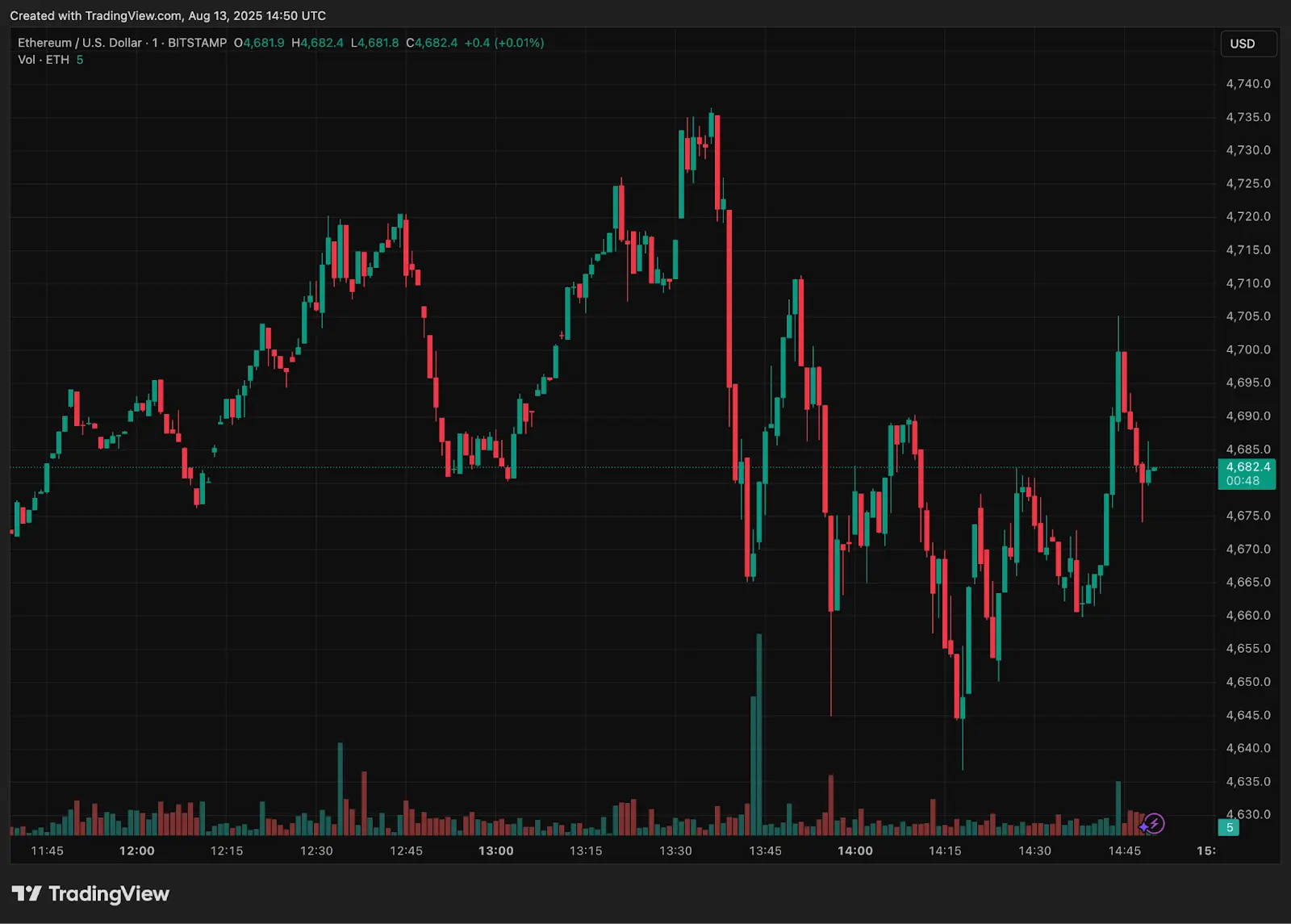This screenshot has width=1291, height=924.
Task: Click the 12:15 time axis label
Action: coord(227,851)
